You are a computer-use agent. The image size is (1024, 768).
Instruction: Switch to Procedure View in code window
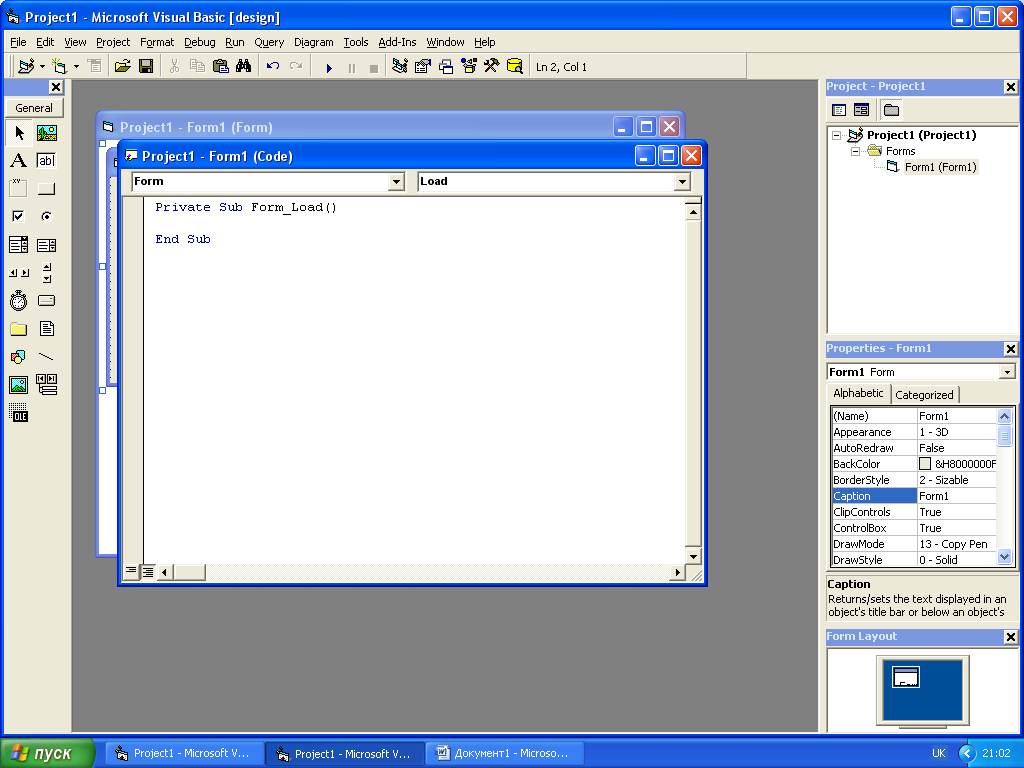click(131, 571)
